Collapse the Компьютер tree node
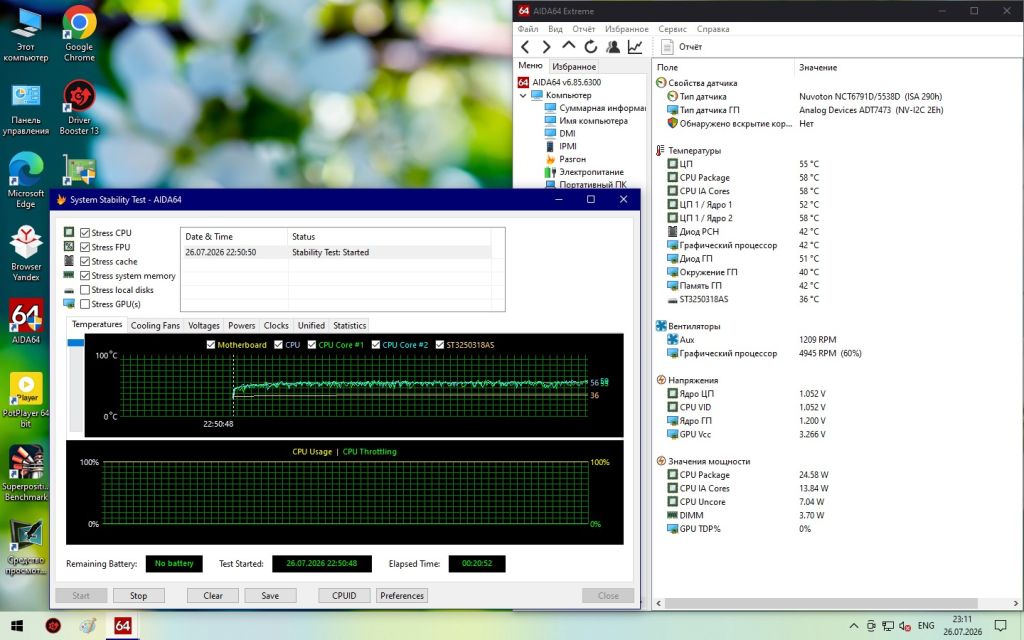 523,95
